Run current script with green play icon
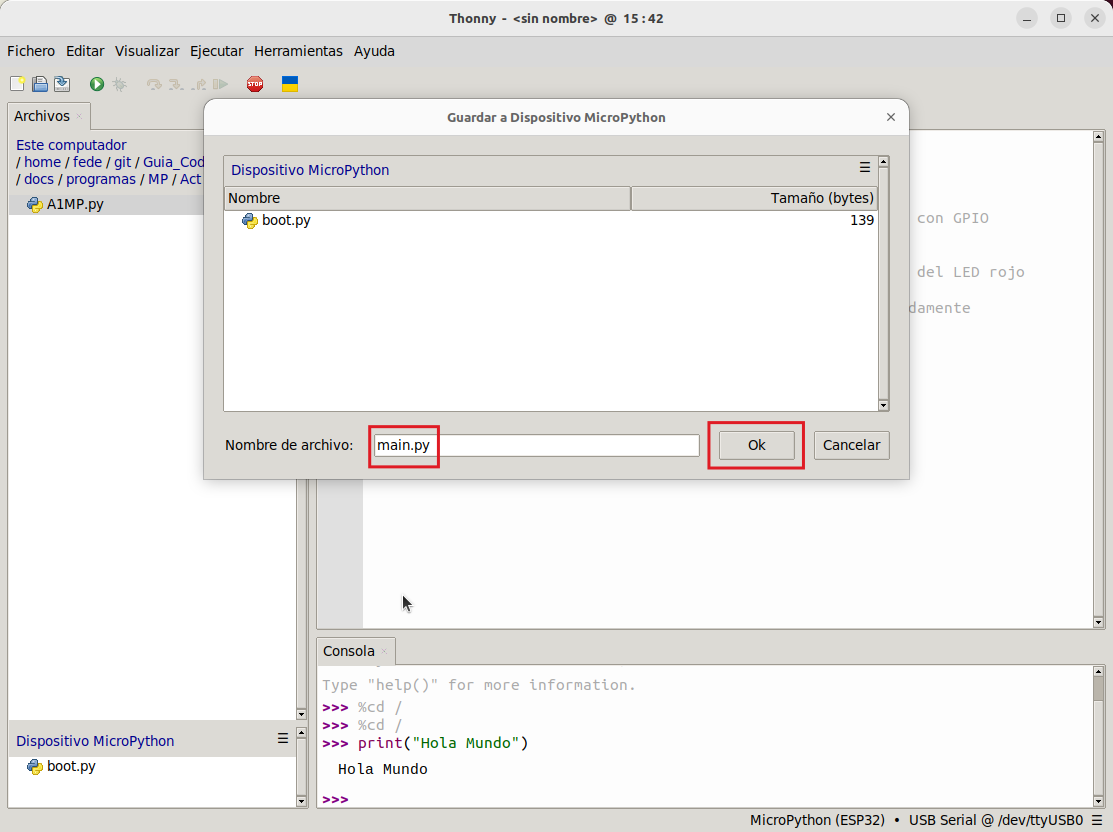Viewport: 1113px width, 832px height. [97, 84]
